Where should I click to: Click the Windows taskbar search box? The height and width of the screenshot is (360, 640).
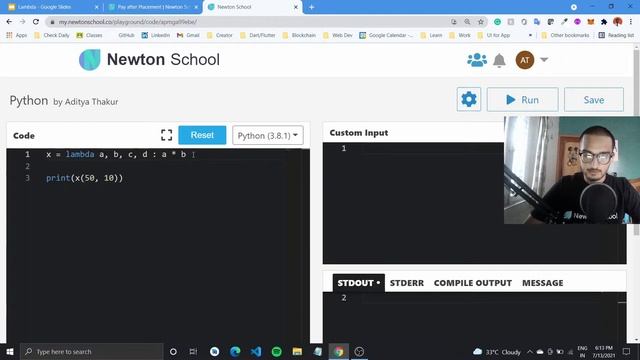(x=91, y=351)
